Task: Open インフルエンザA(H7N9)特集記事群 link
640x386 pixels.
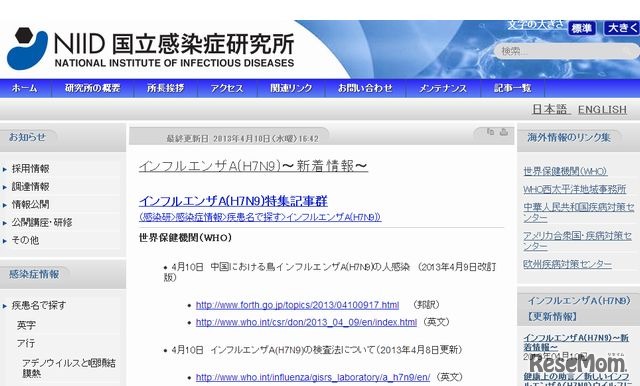Action: pos(233,201)
